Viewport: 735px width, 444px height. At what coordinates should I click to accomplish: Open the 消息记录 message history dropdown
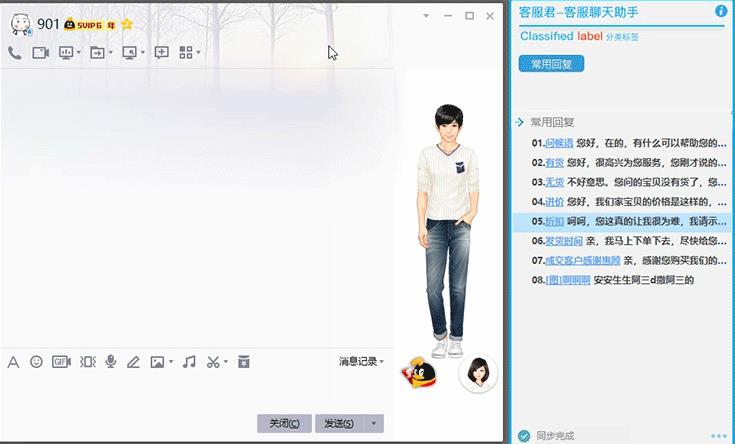point(361,361)
